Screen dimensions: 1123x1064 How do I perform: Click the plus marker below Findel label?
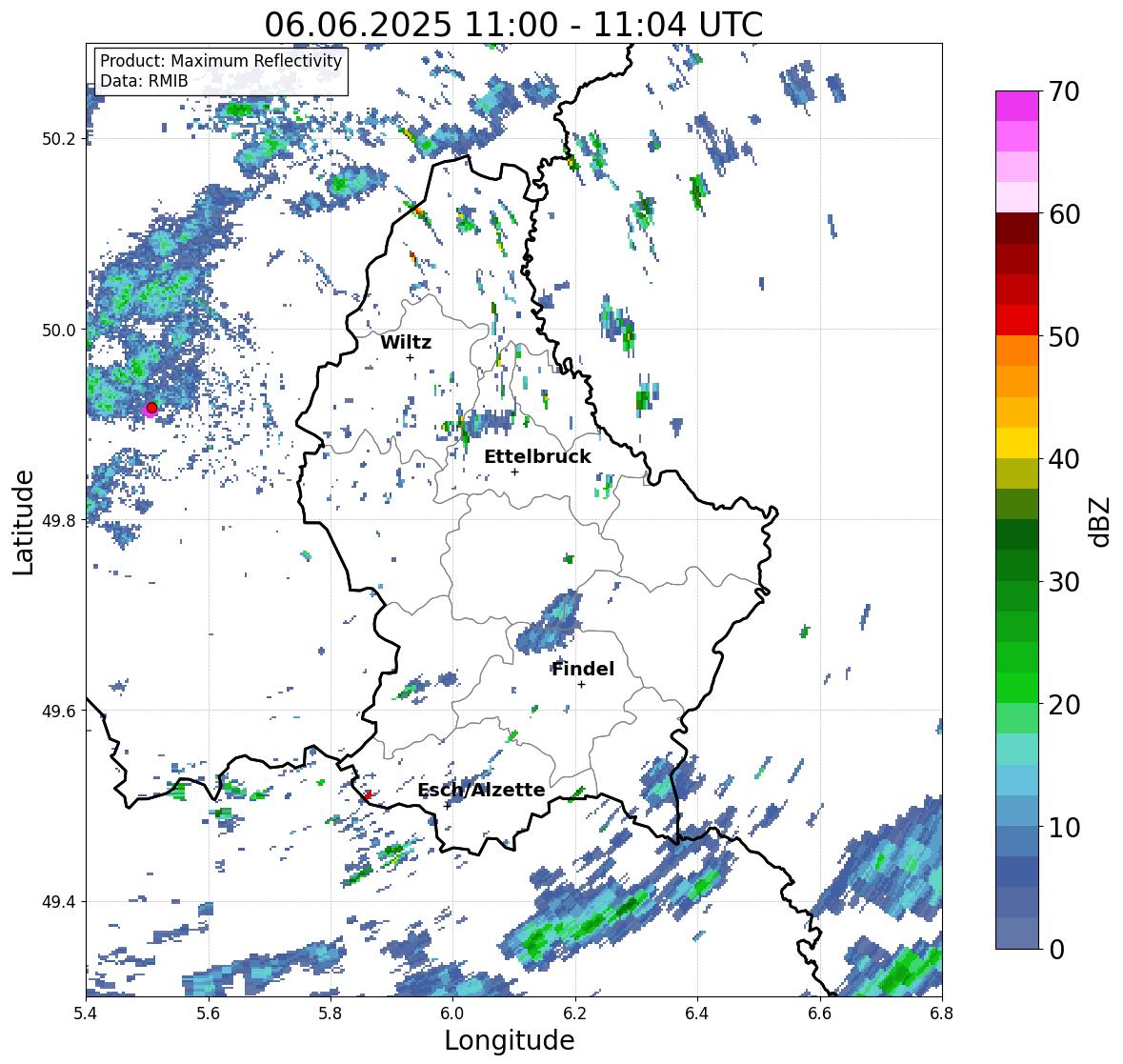[x=582, y=685]
